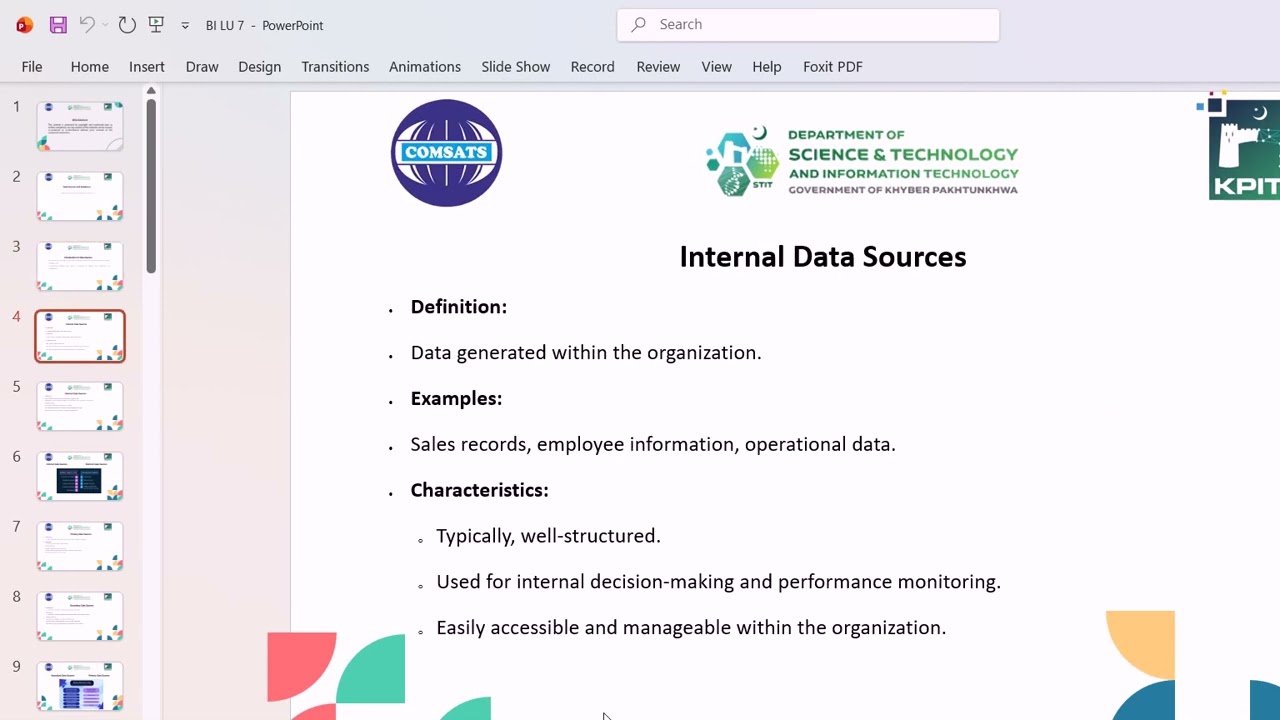Screen dimensions: 1280x720
Task: Click the Search magnifier icon
Action: 638,24
